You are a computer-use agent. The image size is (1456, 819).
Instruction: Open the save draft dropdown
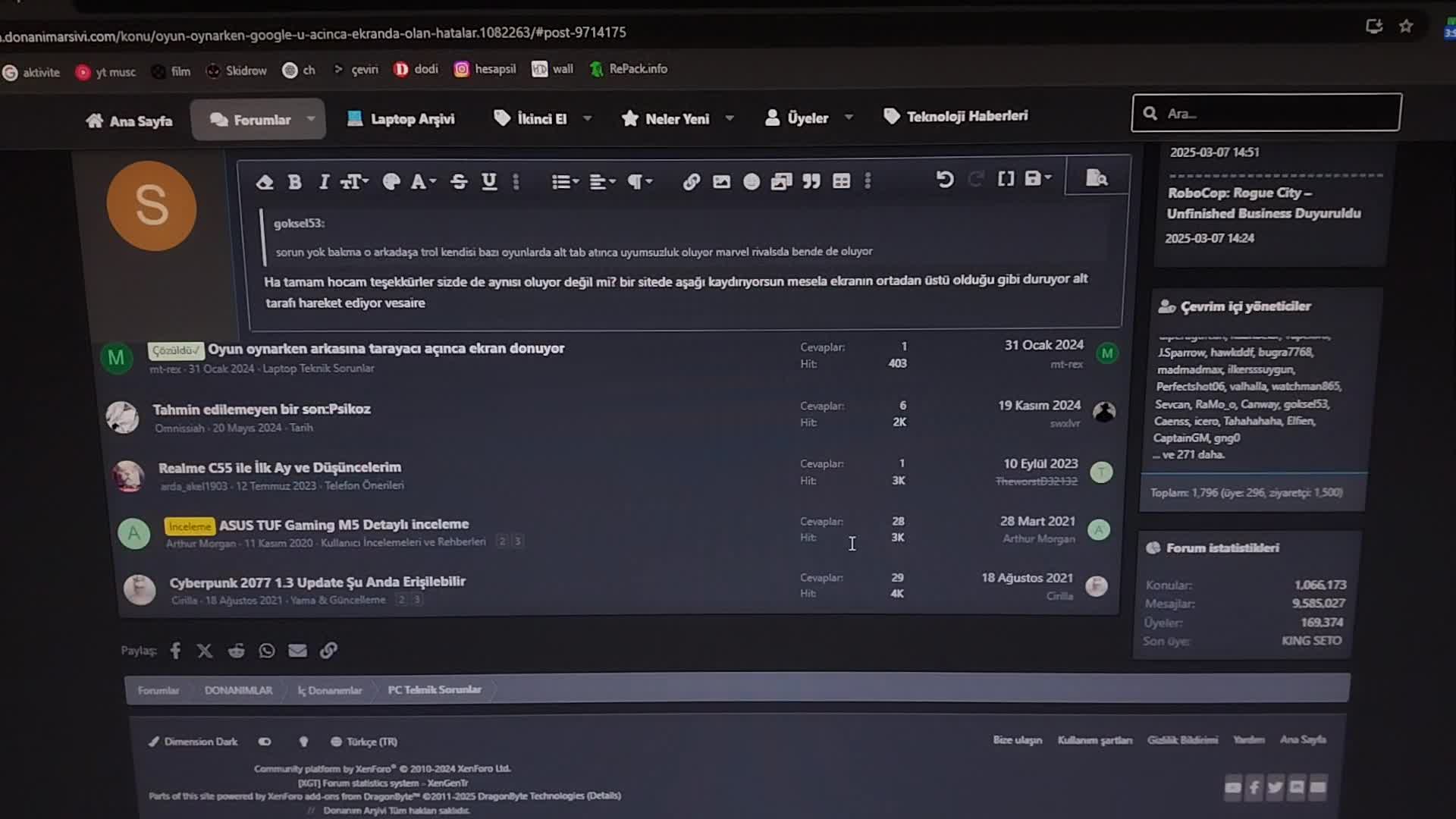pyautogui.click(x=1038, y=178)
